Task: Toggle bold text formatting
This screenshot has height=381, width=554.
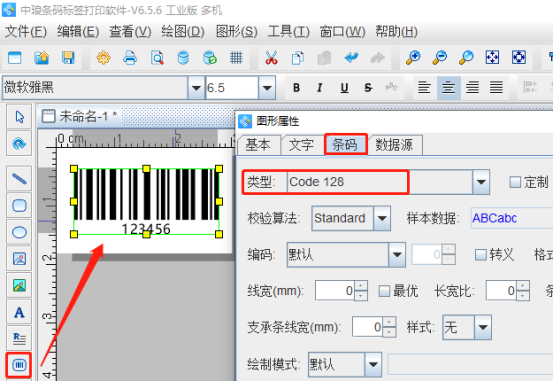Action: point(296,87)
